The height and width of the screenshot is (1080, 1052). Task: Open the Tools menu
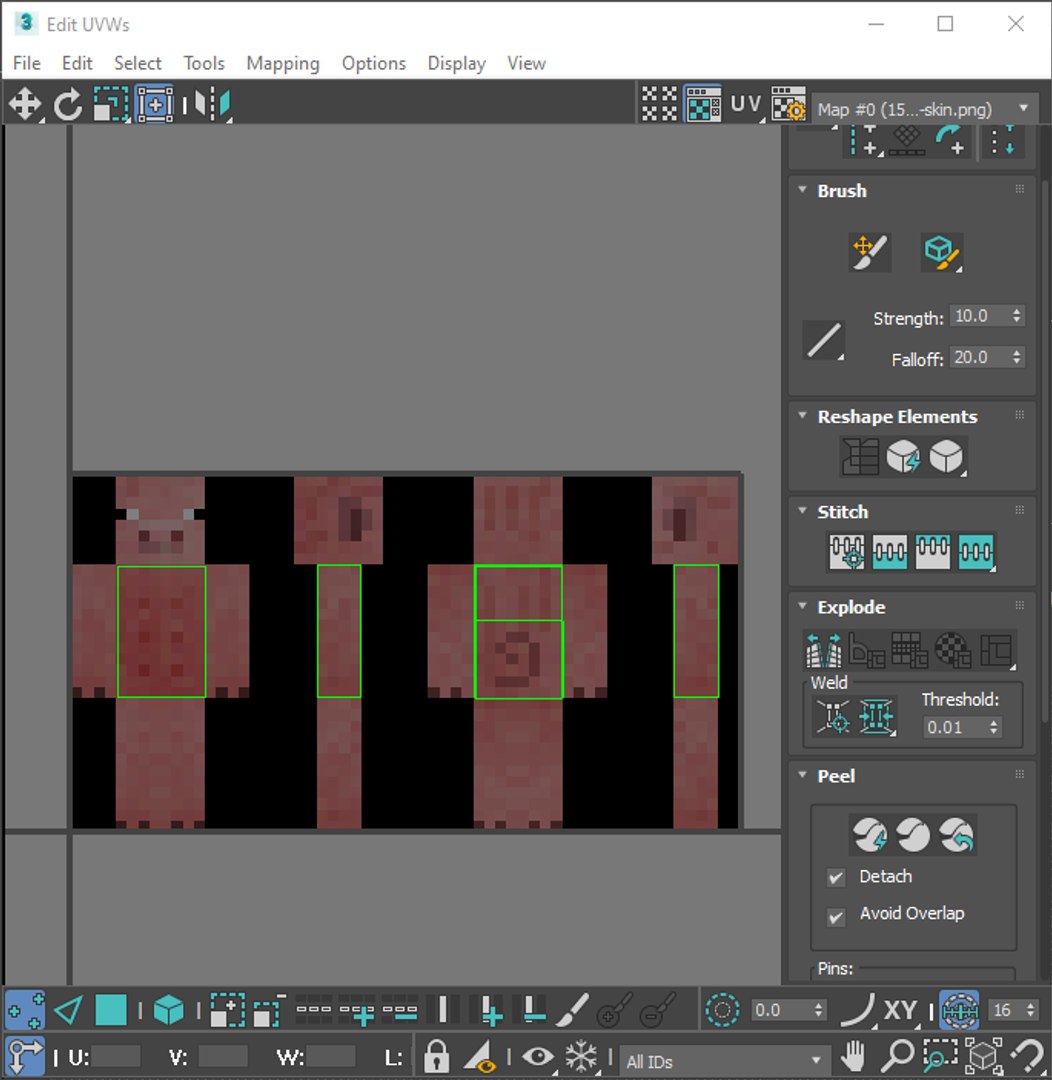[x=204, y=63]
